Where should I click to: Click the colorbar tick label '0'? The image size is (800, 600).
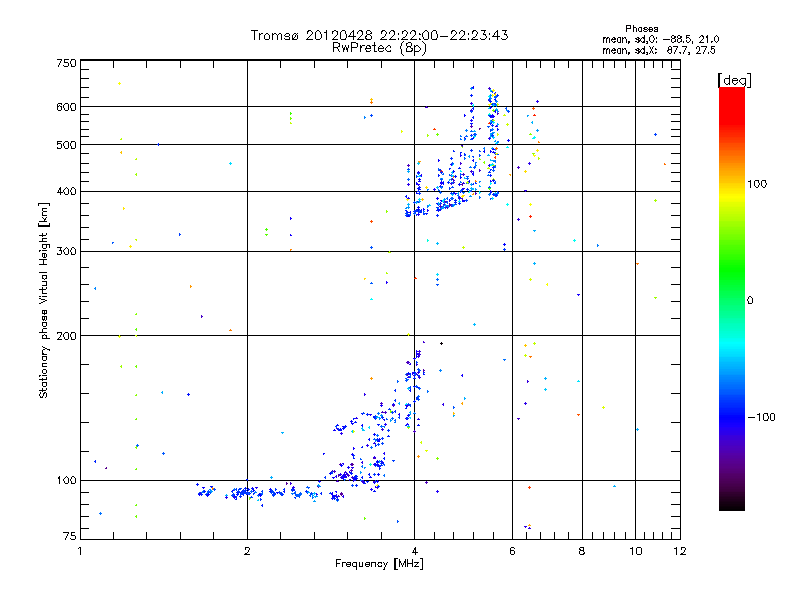pyautogui.click(x=750, y=301)
